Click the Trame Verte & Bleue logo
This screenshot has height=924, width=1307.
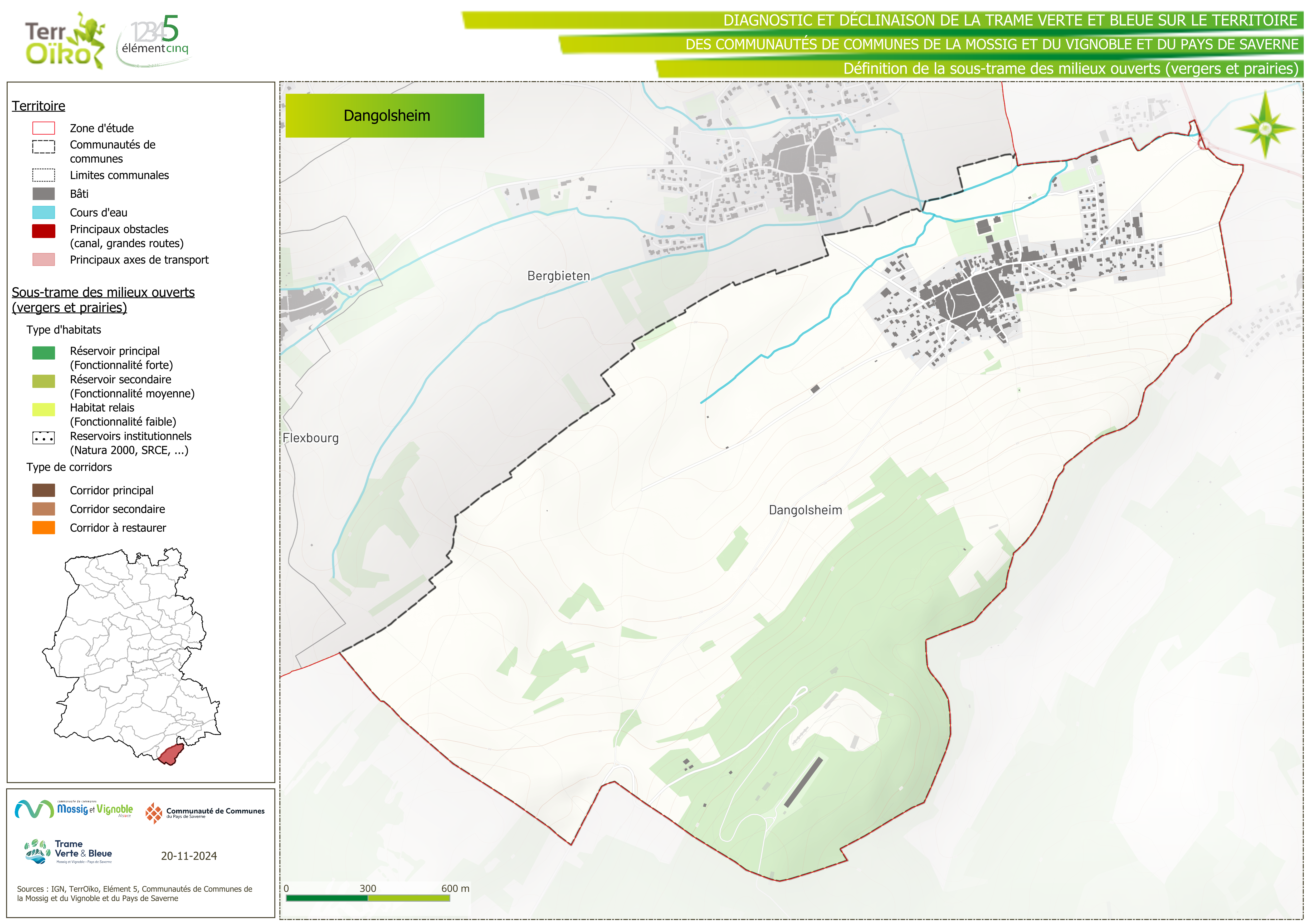tap(68, 852)
